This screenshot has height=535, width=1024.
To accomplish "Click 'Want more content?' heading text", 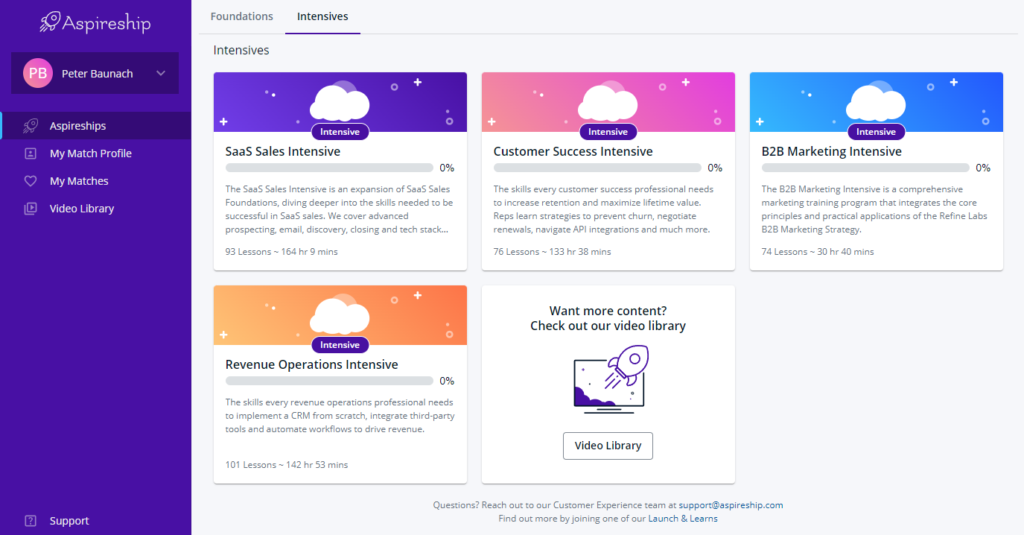I will tap(608, 311).
